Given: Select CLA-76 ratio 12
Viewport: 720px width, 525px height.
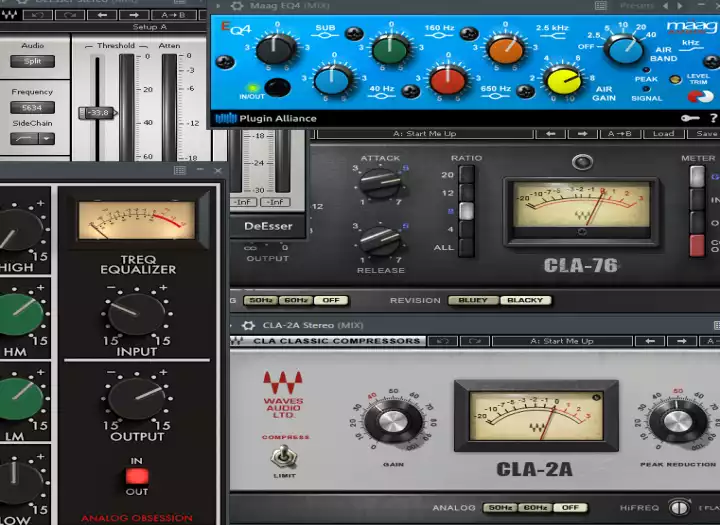Looking at the screenshot, I should [x=466, y=193].
